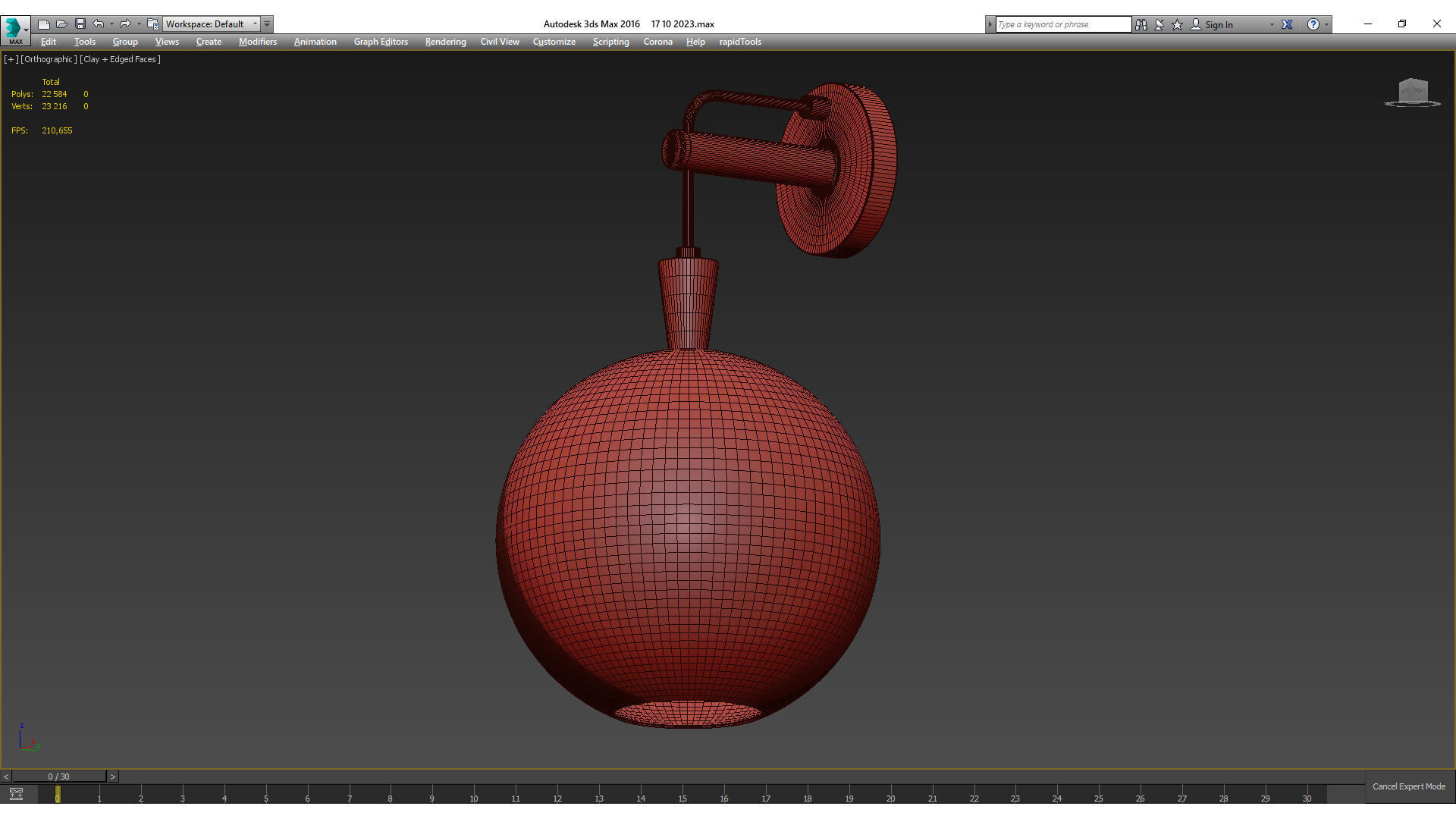Click Cancel Expert Mode button
The image size is (1456, 819).
1409,786
